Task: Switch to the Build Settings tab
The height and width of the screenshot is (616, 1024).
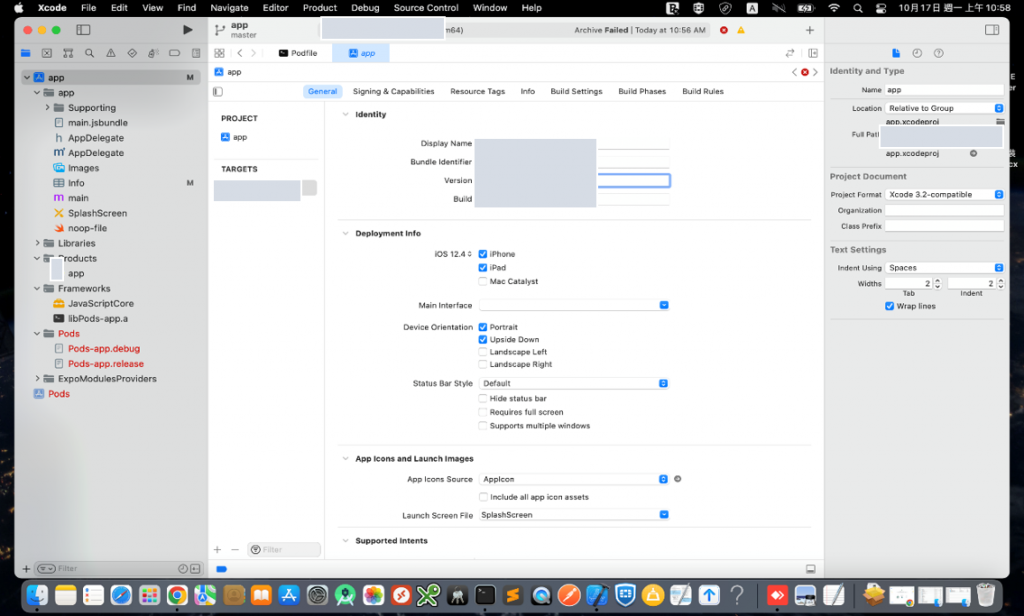Action: [x=576, y=91]
